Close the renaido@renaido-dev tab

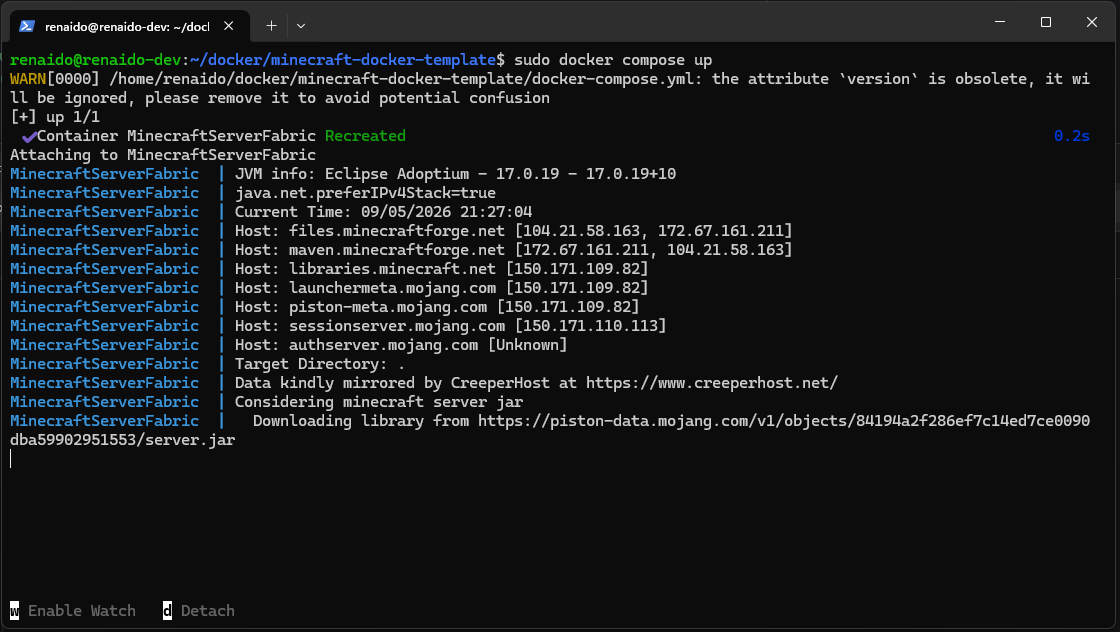coord(229,26)
